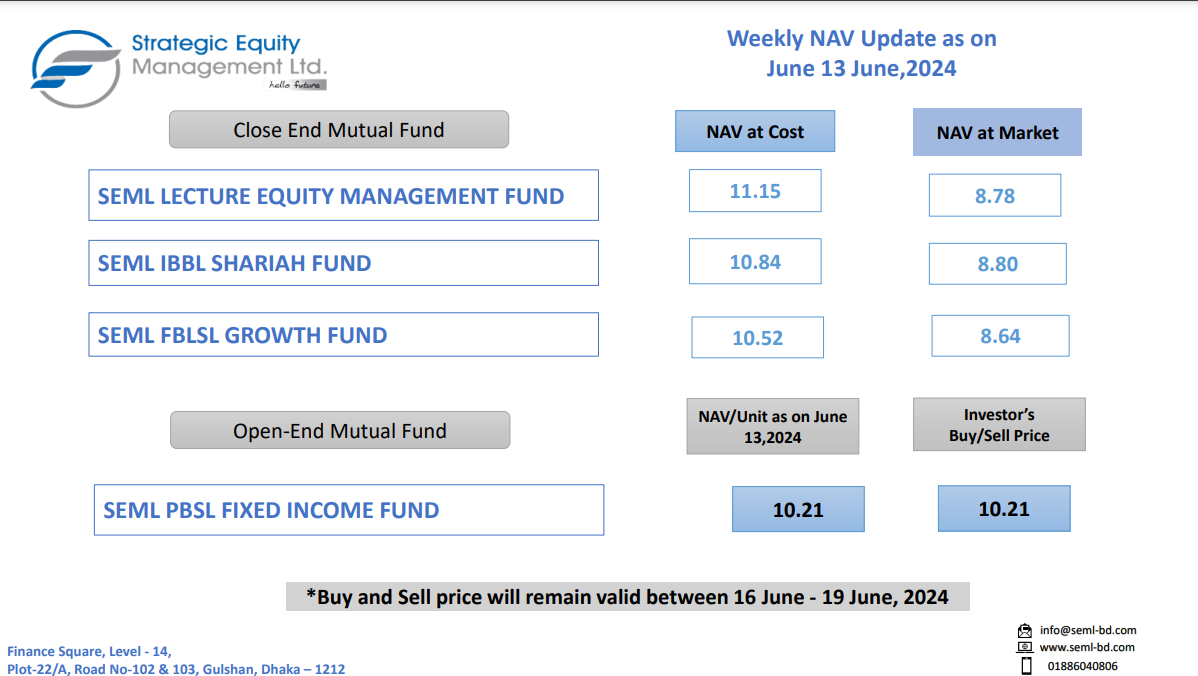Select SEML FBLSL GROWTH FUND box
This screenshot has width=1198, height=676.
pyautogui.click(x=343, y=335)
